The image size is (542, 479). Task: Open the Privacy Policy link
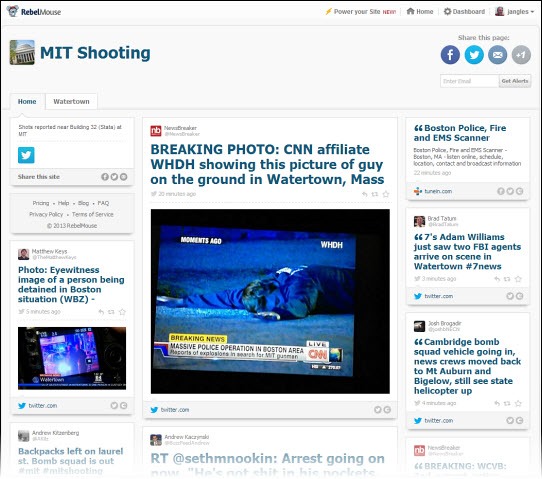pyautogui.click(x=46, y=215)
